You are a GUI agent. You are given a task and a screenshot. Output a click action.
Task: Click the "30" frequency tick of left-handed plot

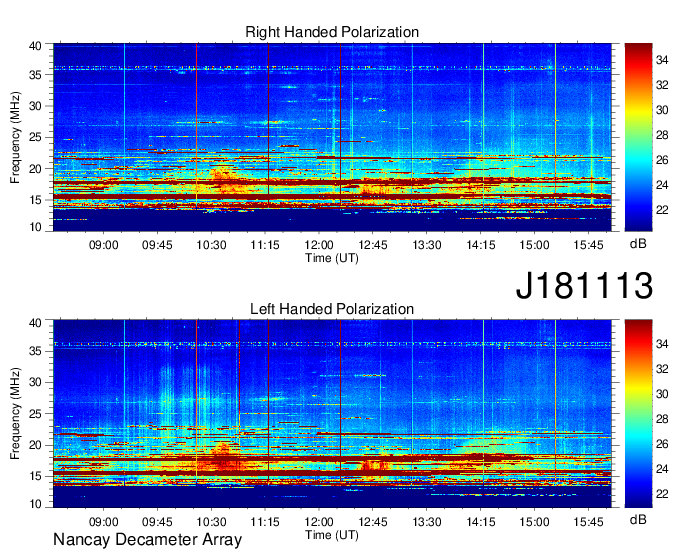35,382
